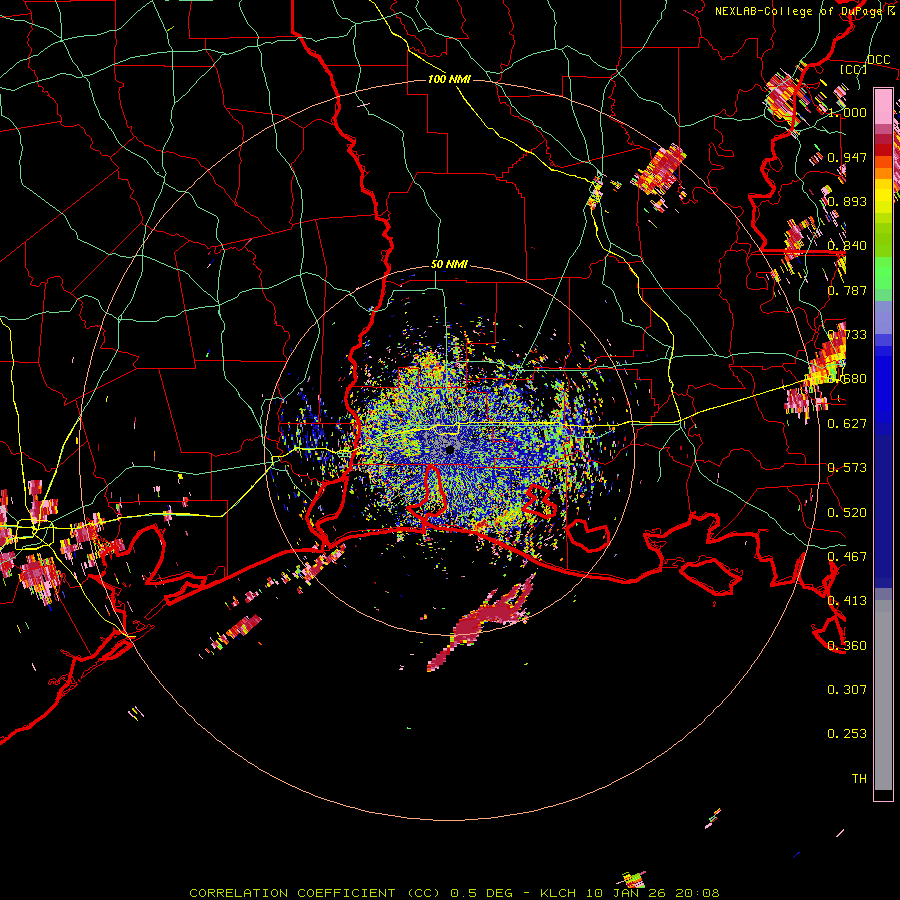Click the 0.5 DEG elevation text in the caption

click(483, 893)
